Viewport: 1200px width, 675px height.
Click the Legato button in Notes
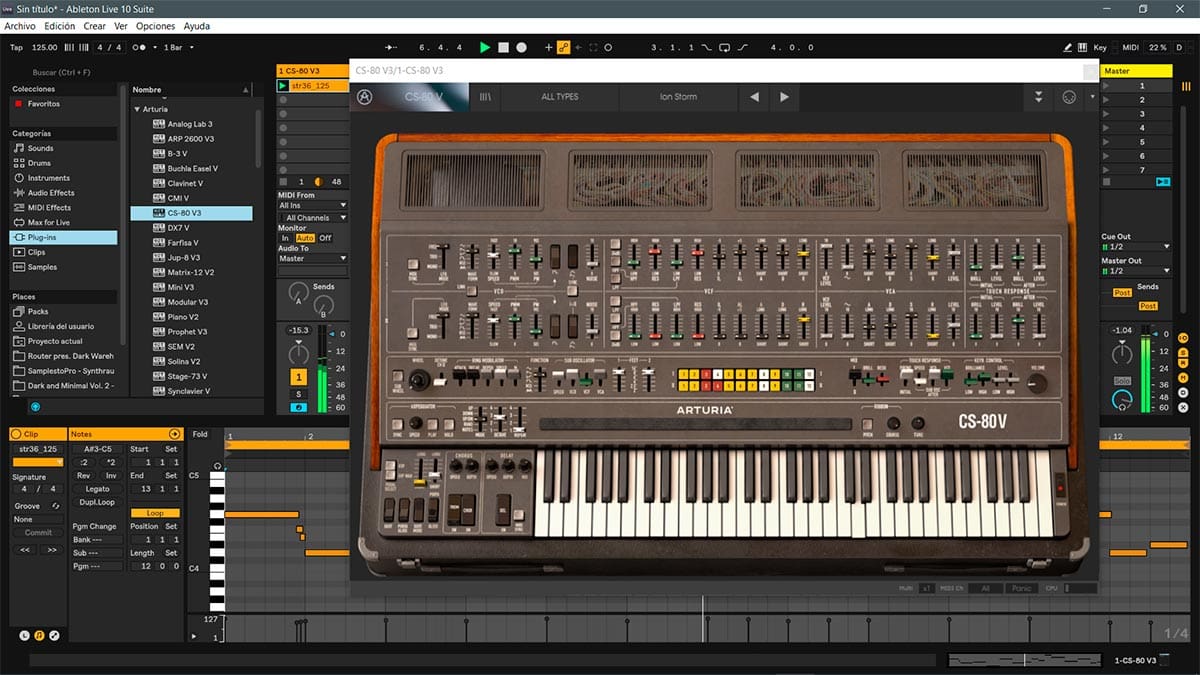(x=97, y=489)
